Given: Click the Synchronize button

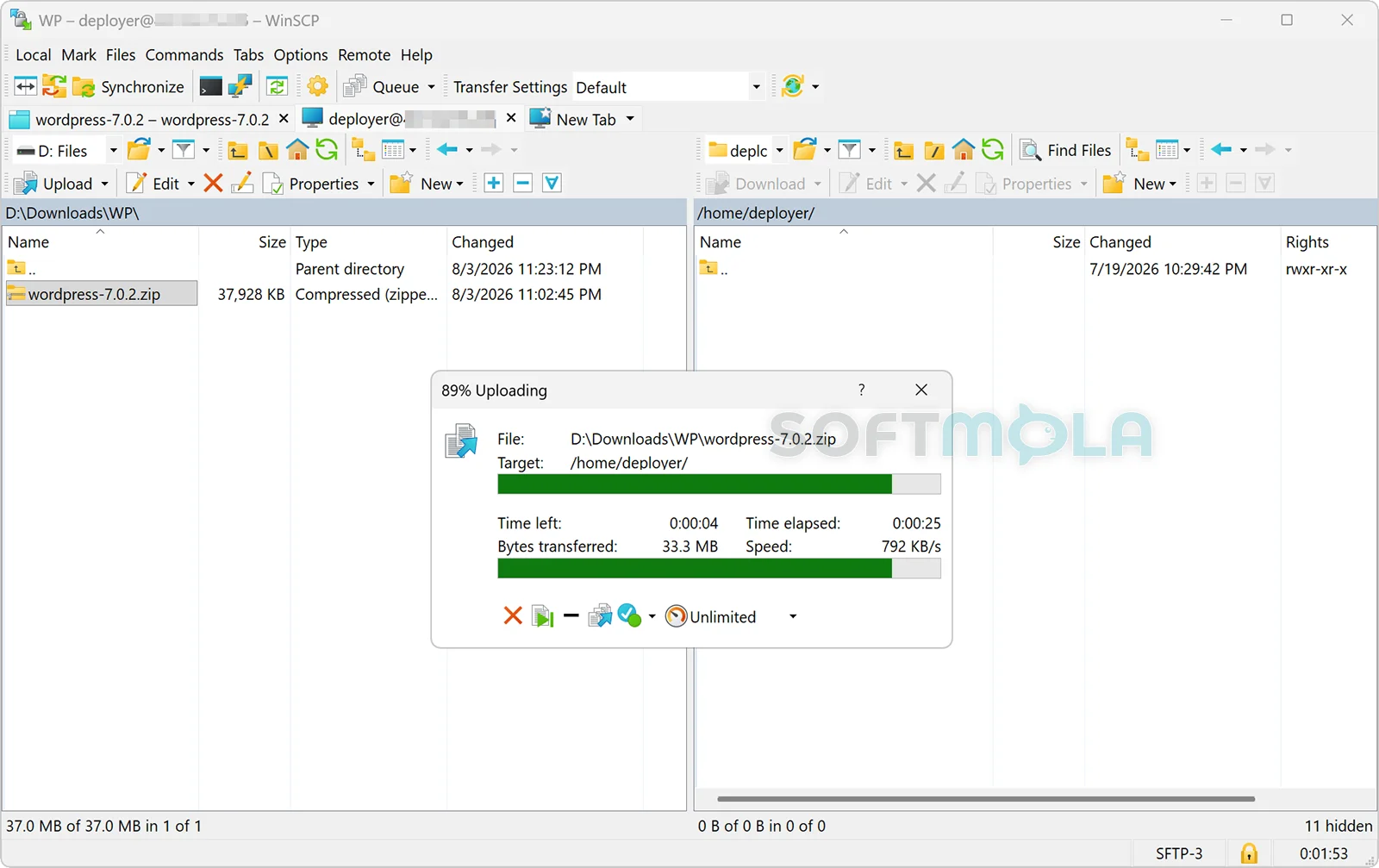Looking at the screenshot, I should [129, 86].
